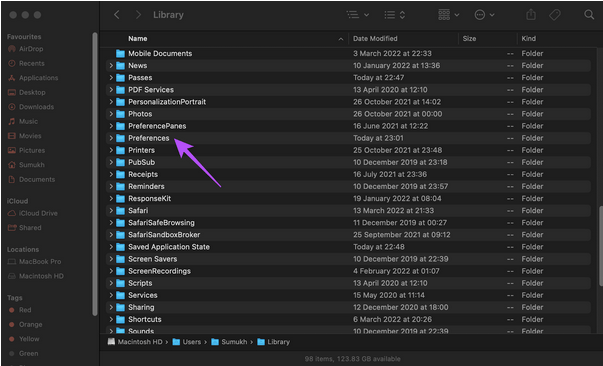
Task: Go back with the toolbar back arrow
Action: point(117,15)
